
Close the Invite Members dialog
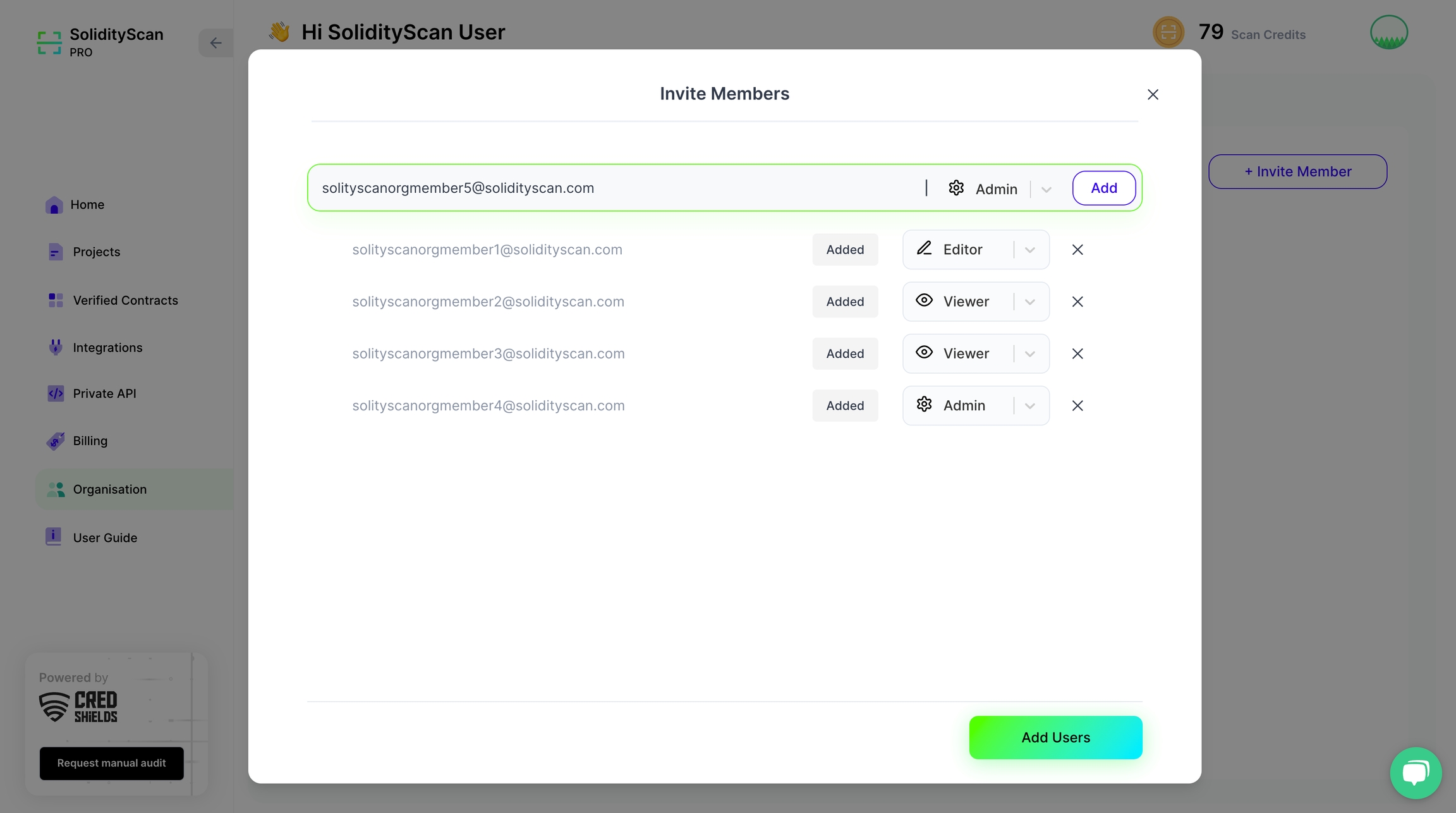click(1153, 95)
